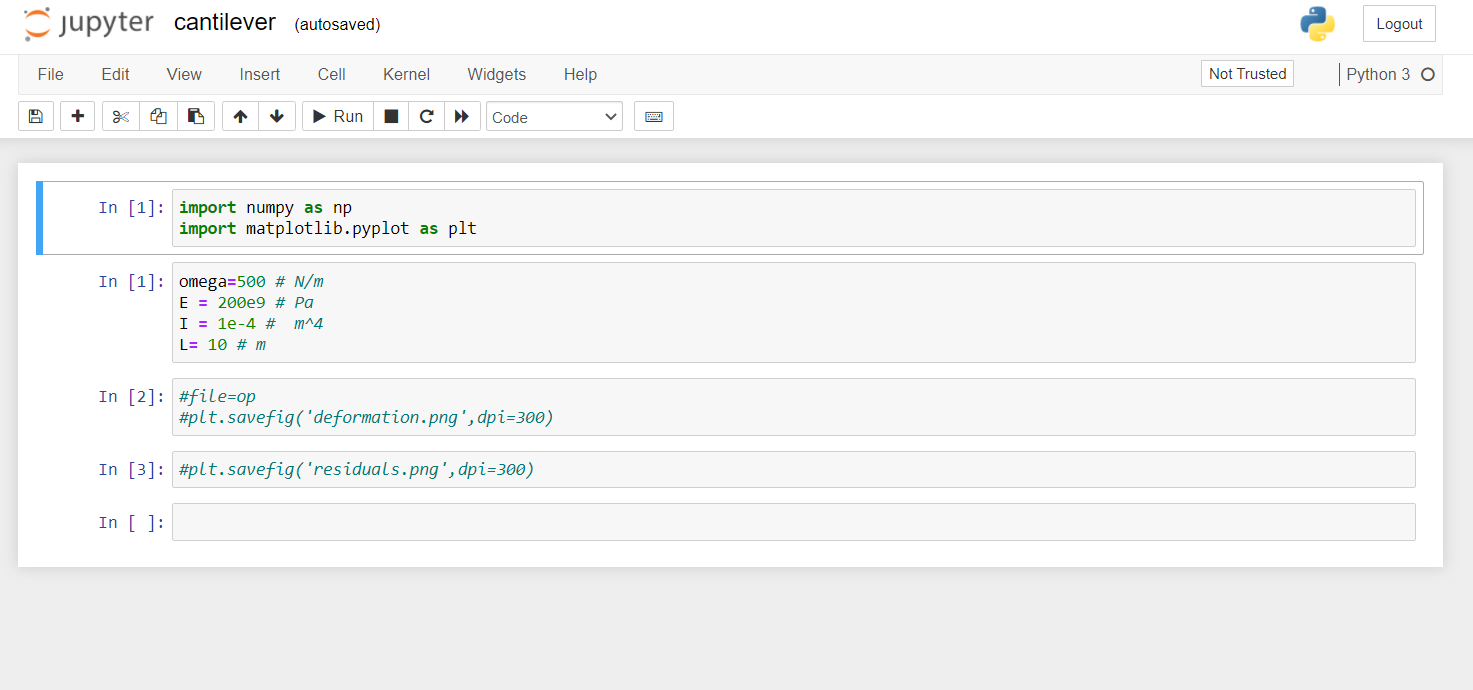This screenshot has width=1473, height=690.
Task: Open the Edit menu
Action: (115, 74)
